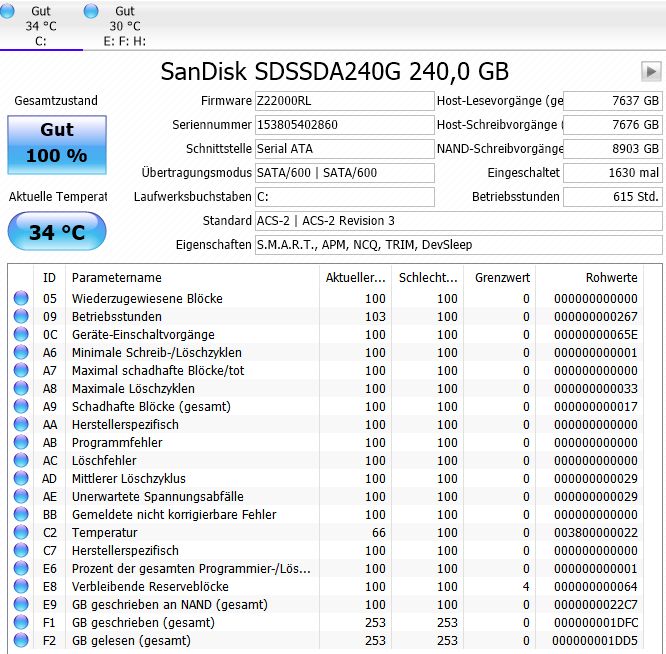
Task: Click status orb of row 0C Geräte-Einschaltvorgänge
Action: coord(21,334)
